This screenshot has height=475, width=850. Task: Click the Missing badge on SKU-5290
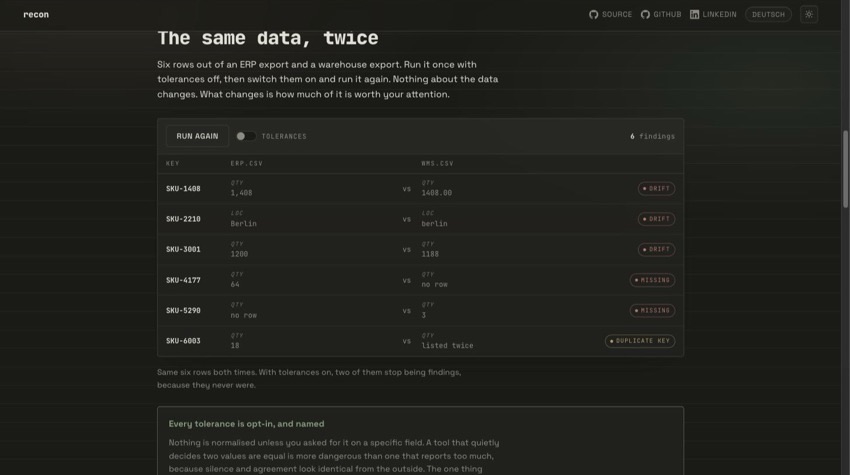click(x=652, y=311)
